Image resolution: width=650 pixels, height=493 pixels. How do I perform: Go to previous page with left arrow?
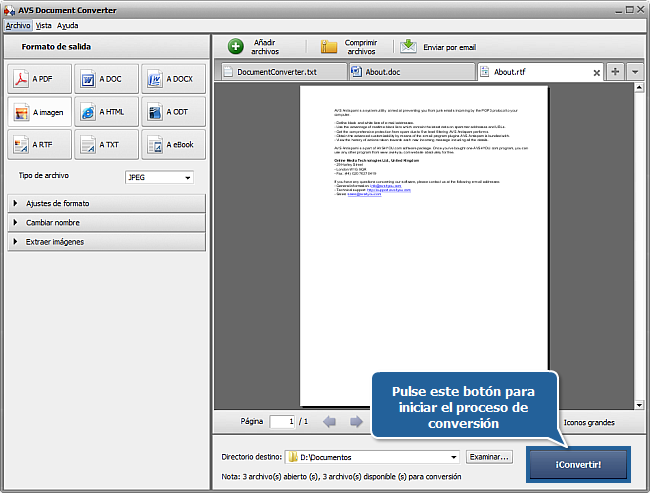[x=330, y=422]
